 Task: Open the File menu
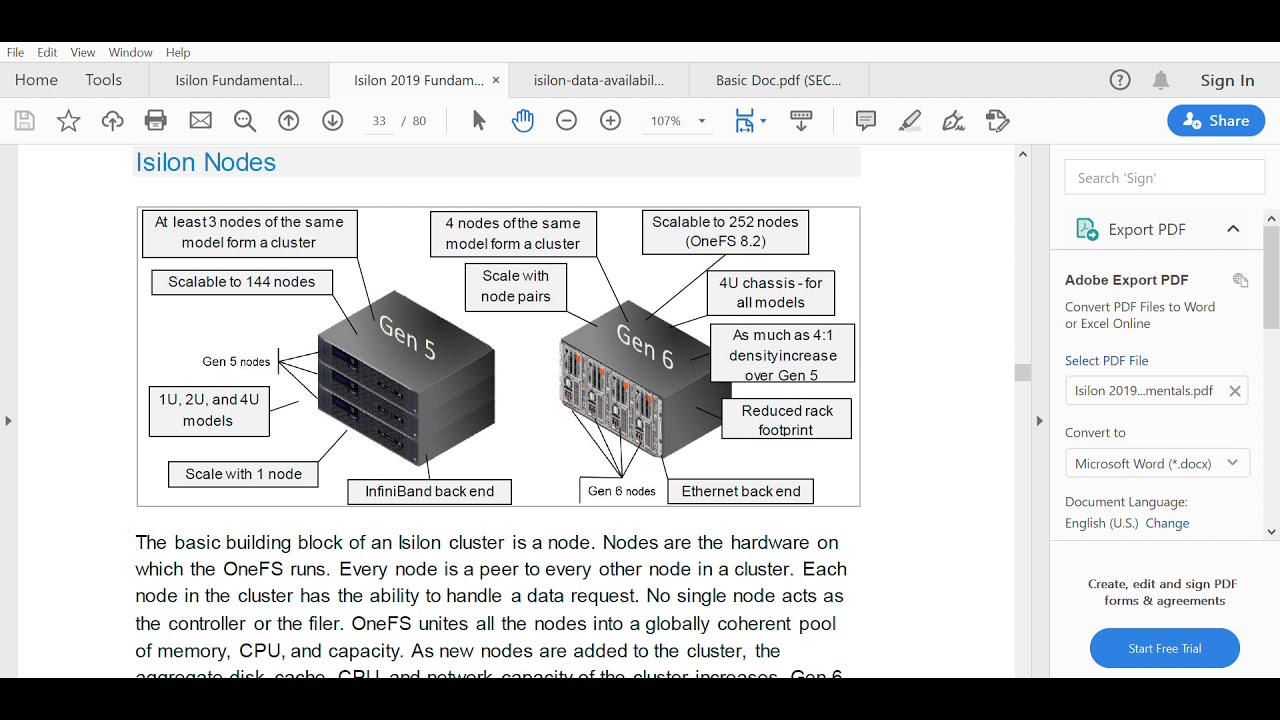15,52
